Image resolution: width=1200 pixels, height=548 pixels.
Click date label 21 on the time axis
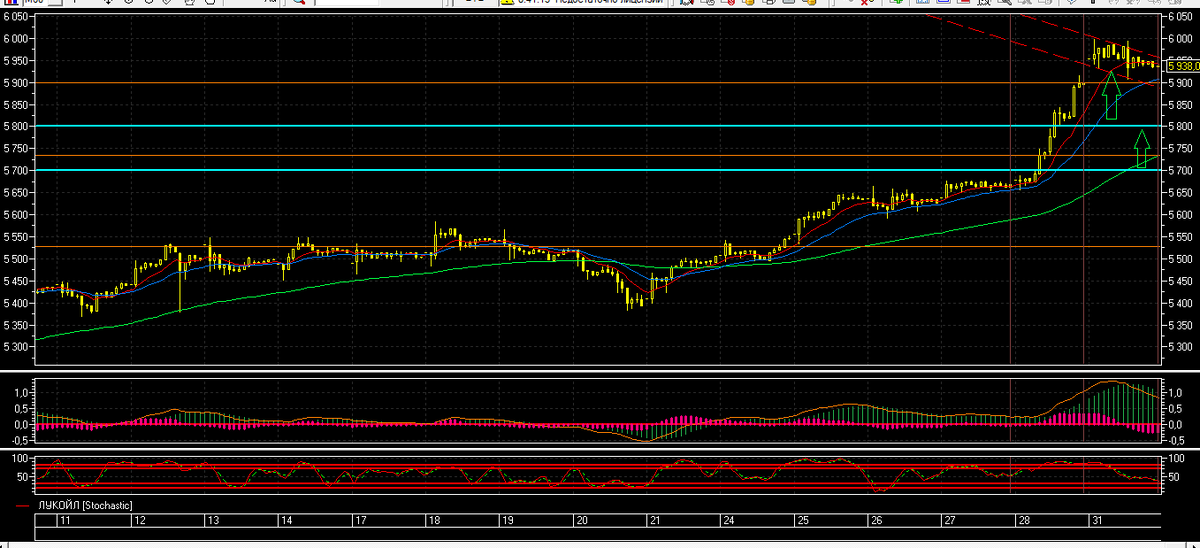655,521
